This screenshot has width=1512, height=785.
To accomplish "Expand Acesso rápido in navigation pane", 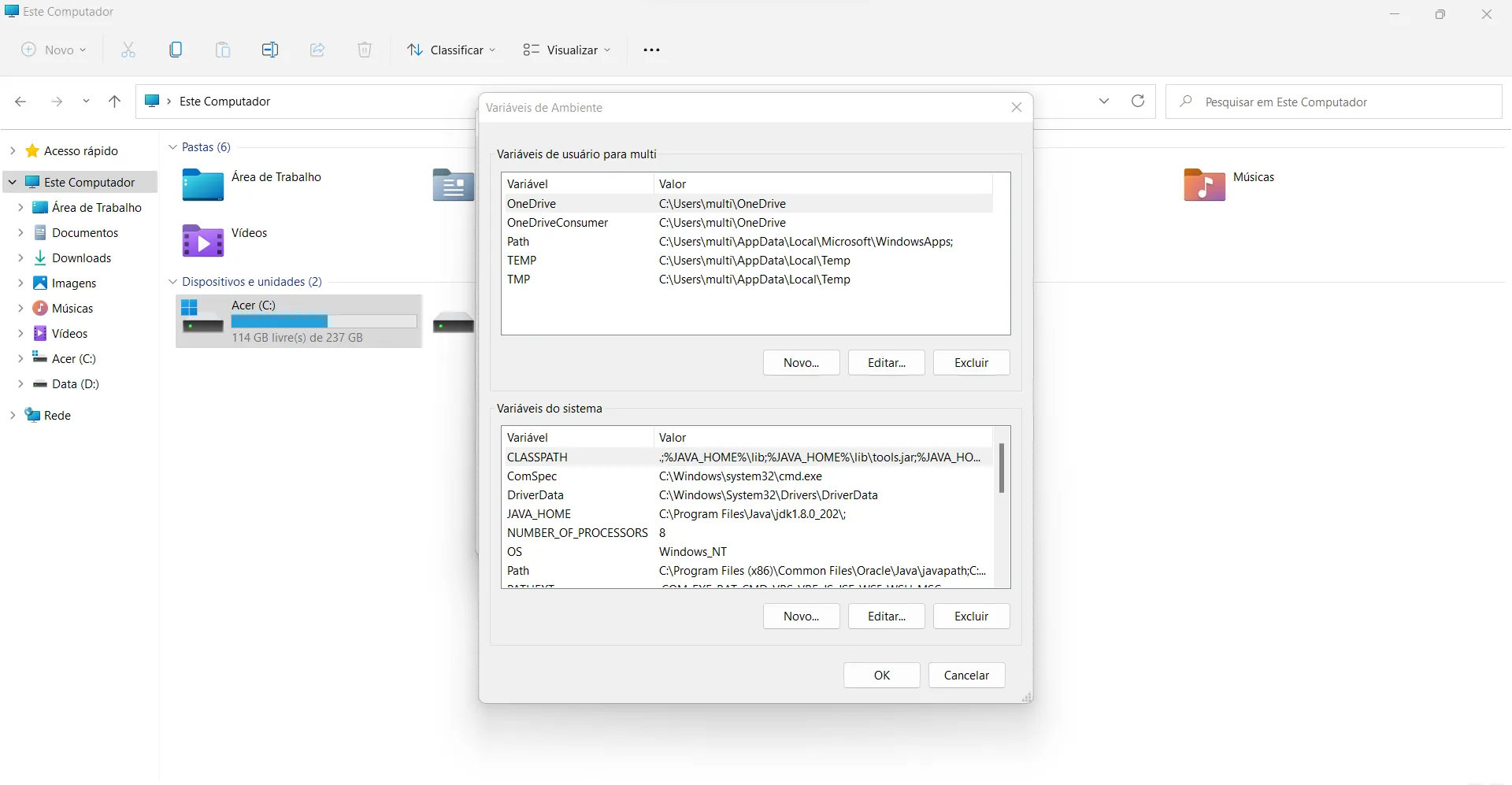I will [x=13, y=150].
